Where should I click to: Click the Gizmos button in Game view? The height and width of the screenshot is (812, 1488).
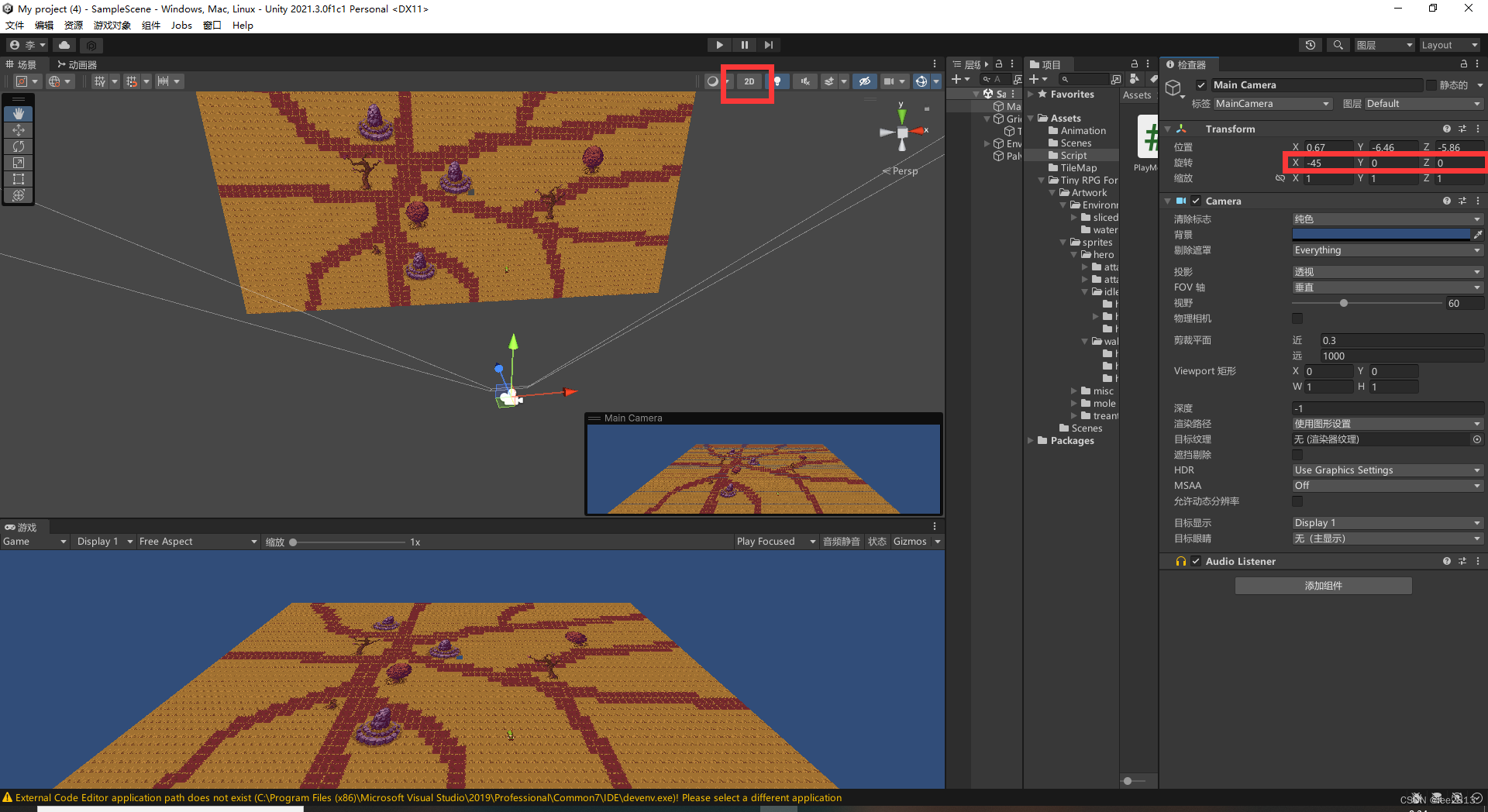(910, 542)
